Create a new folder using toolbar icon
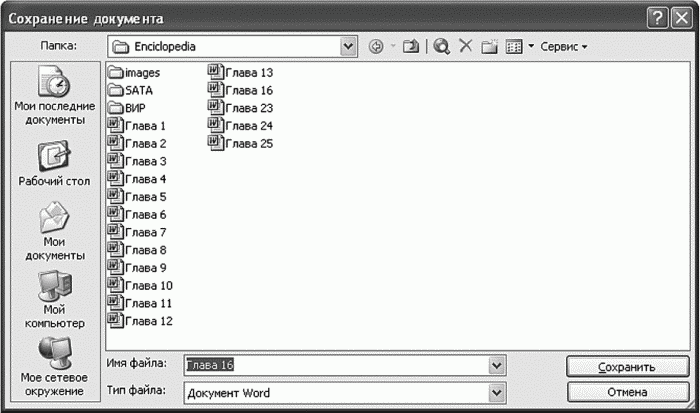700x413 pixels. point(489,46)
